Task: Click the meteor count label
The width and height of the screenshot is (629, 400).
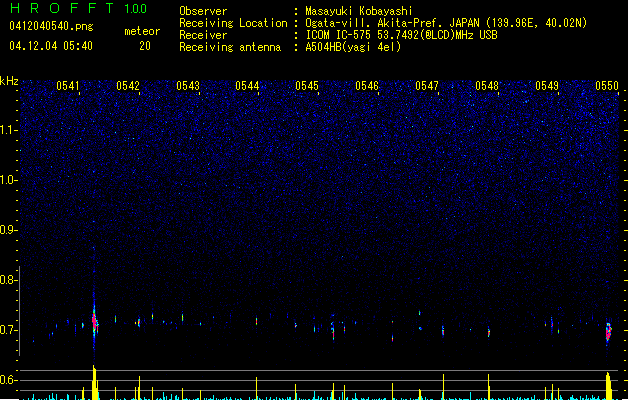Action: [x=142, y=31]
